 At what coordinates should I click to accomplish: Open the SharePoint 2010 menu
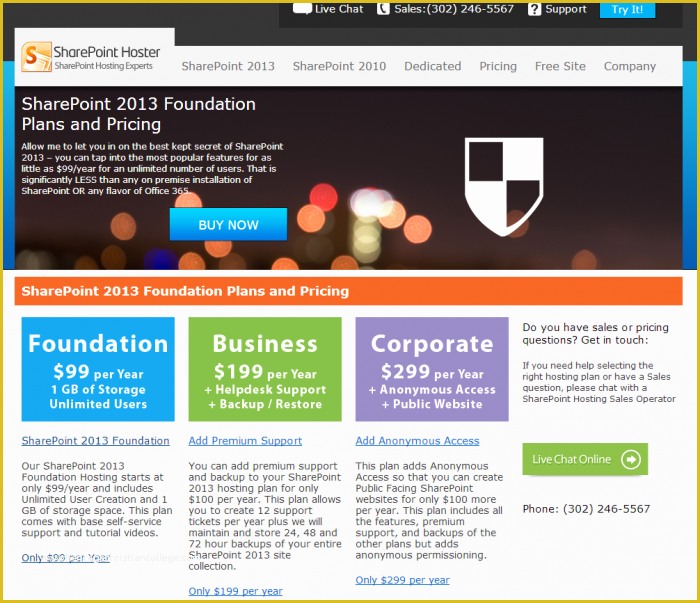[339, 66]
